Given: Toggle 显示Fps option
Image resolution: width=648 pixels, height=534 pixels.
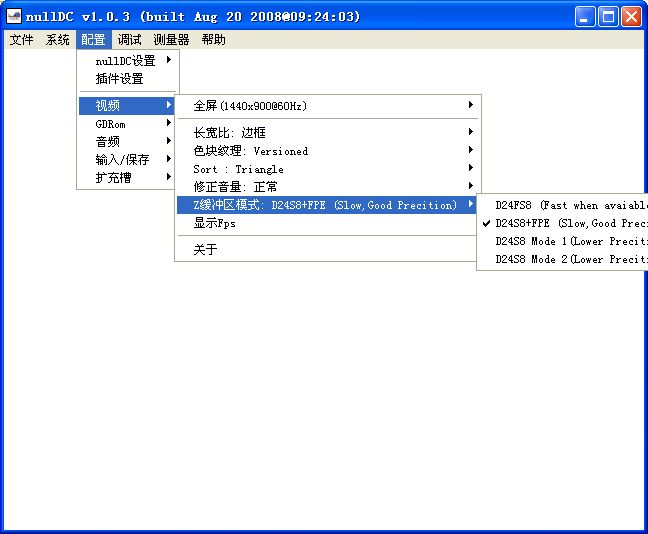Looking at the screenshot, I should [327, 223].
